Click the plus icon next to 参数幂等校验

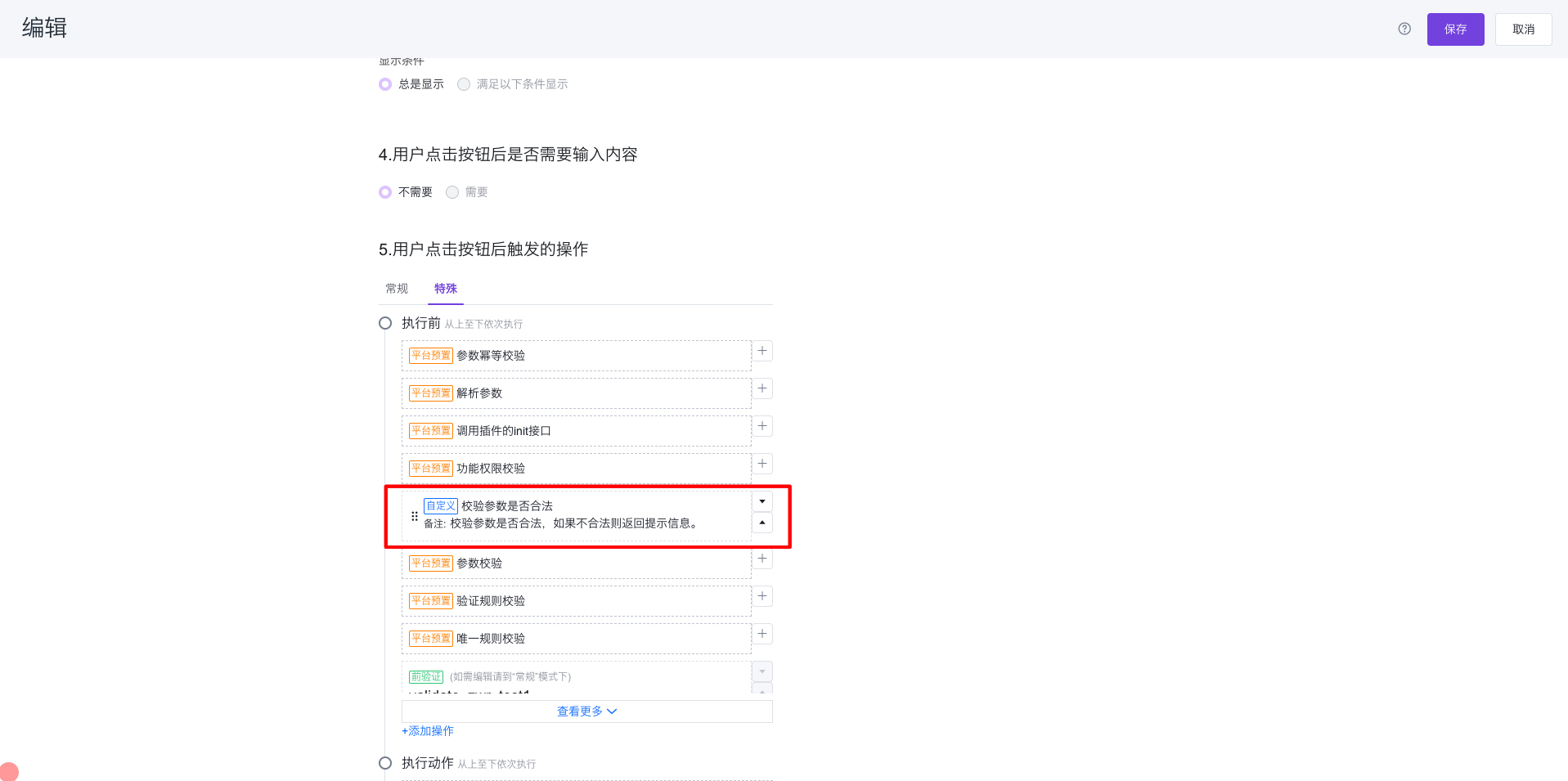(762, 350)
